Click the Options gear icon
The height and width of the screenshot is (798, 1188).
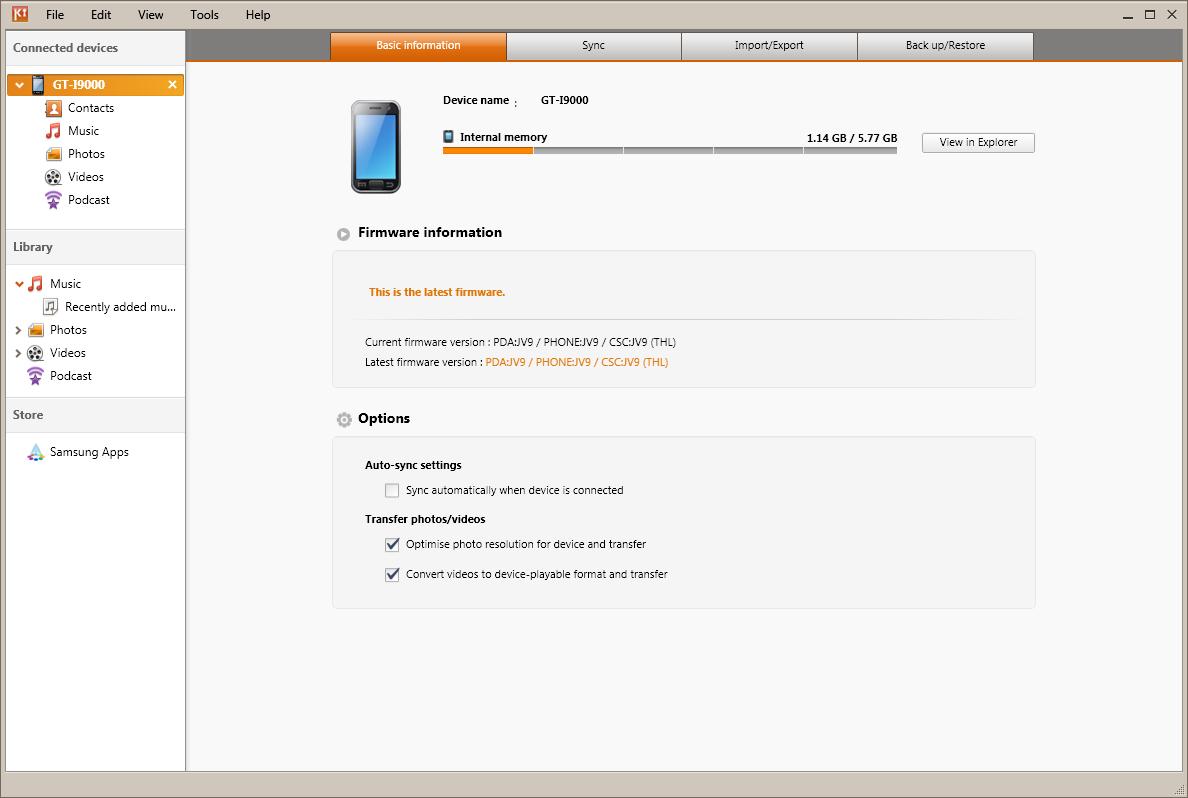coord(344,419)
